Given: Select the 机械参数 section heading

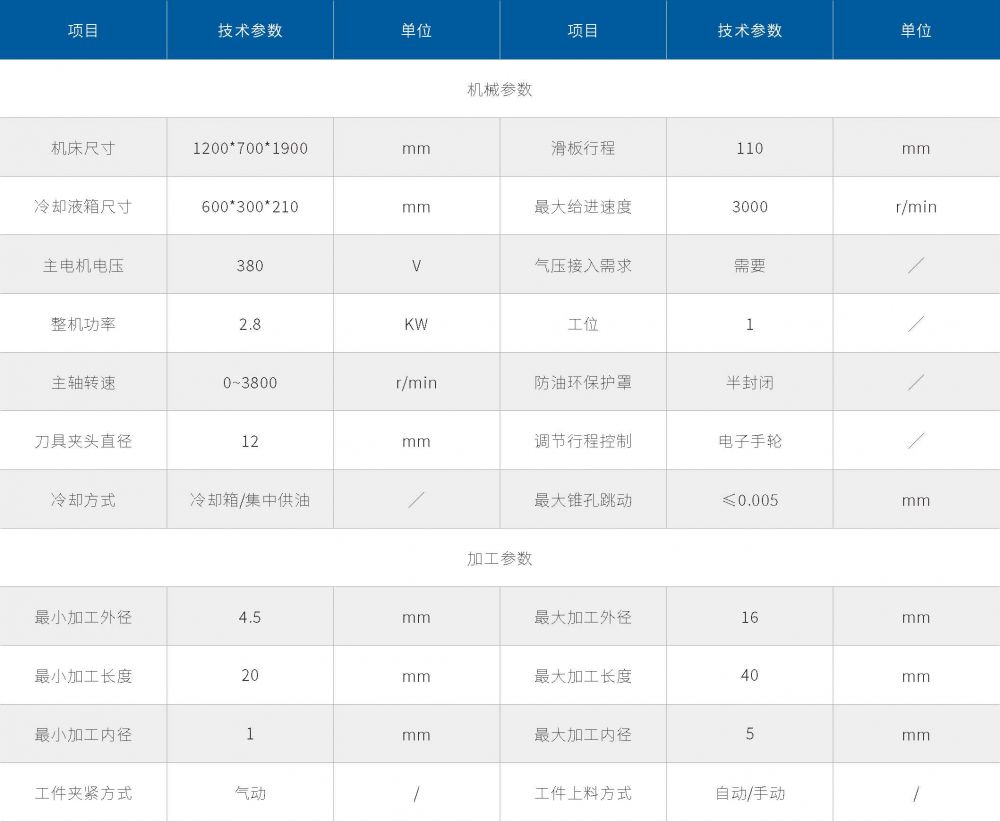Looking at the screenshot, I should click(500, 89).
